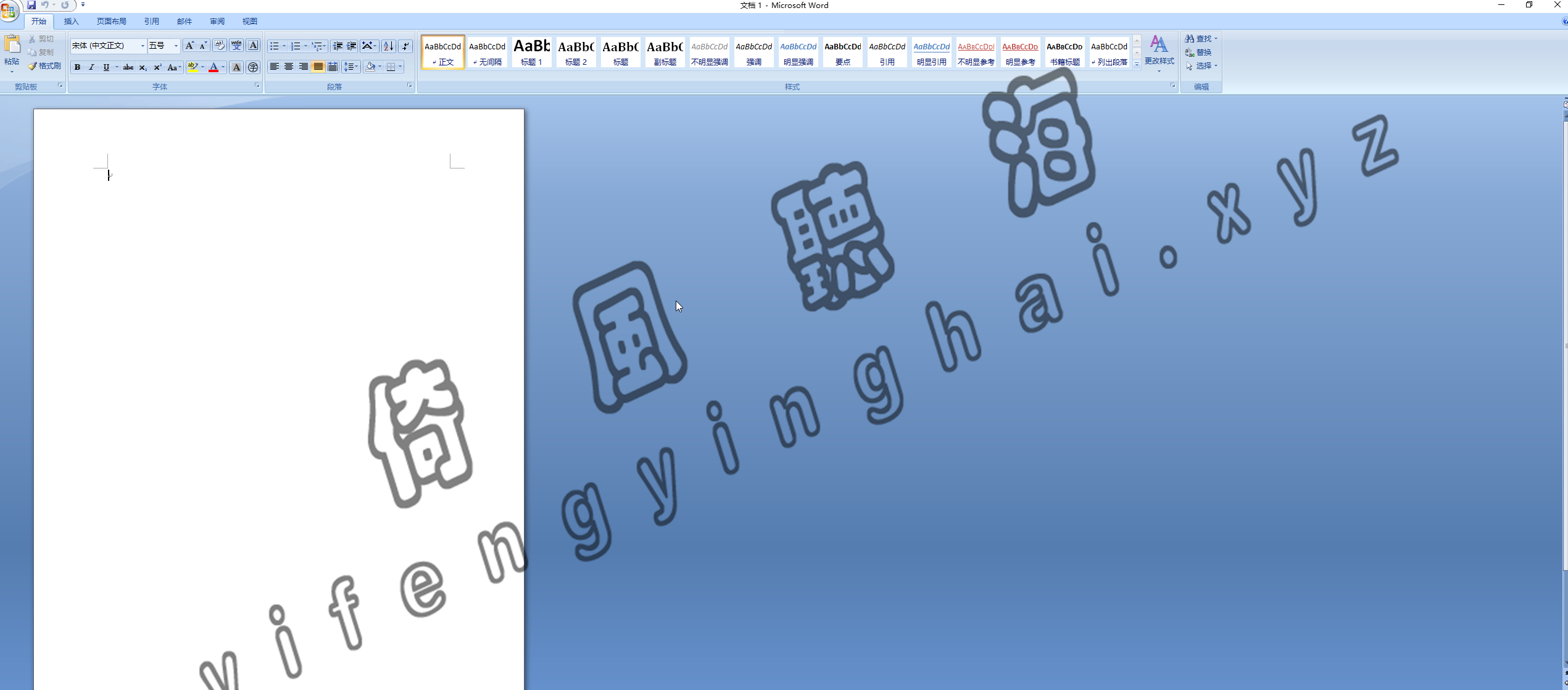Open the Styles pane launcher

pyautogui.click(x=1172, y=86)
